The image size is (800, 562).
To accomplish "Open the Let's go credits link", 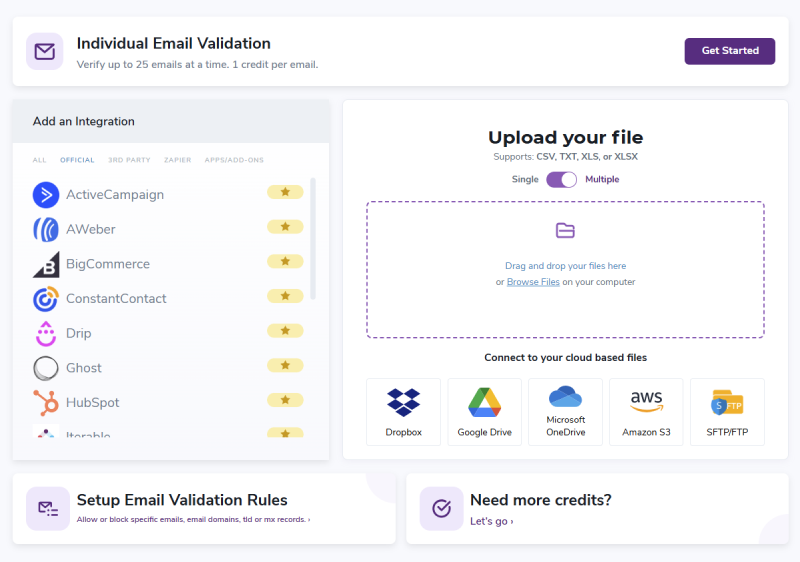I will coord(491,521).
